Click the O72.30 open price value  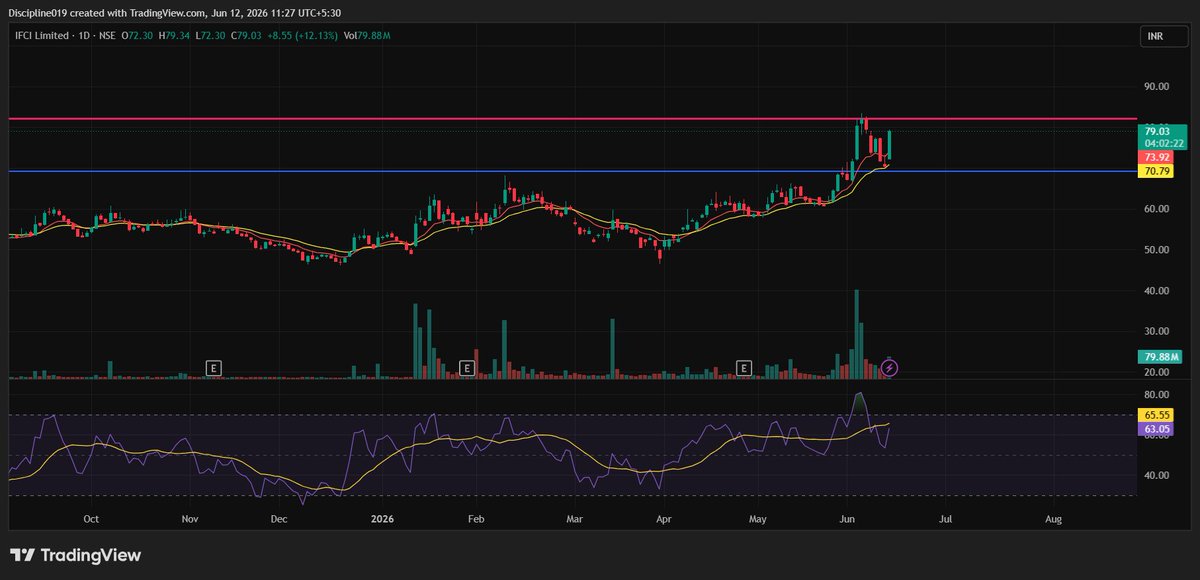tap(136, 35)
